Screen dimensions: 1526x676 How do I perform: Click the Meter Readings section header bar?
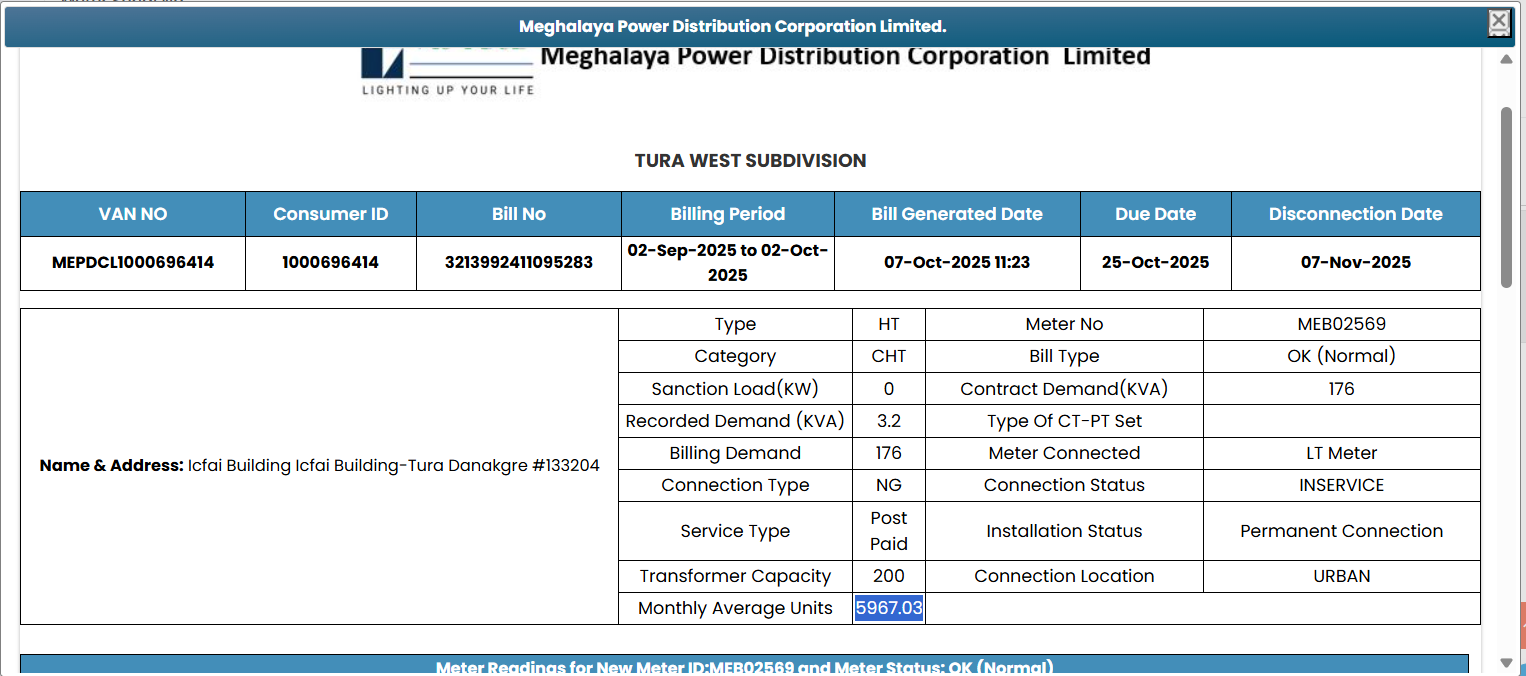pyautogui.click(x=744, y=666)
